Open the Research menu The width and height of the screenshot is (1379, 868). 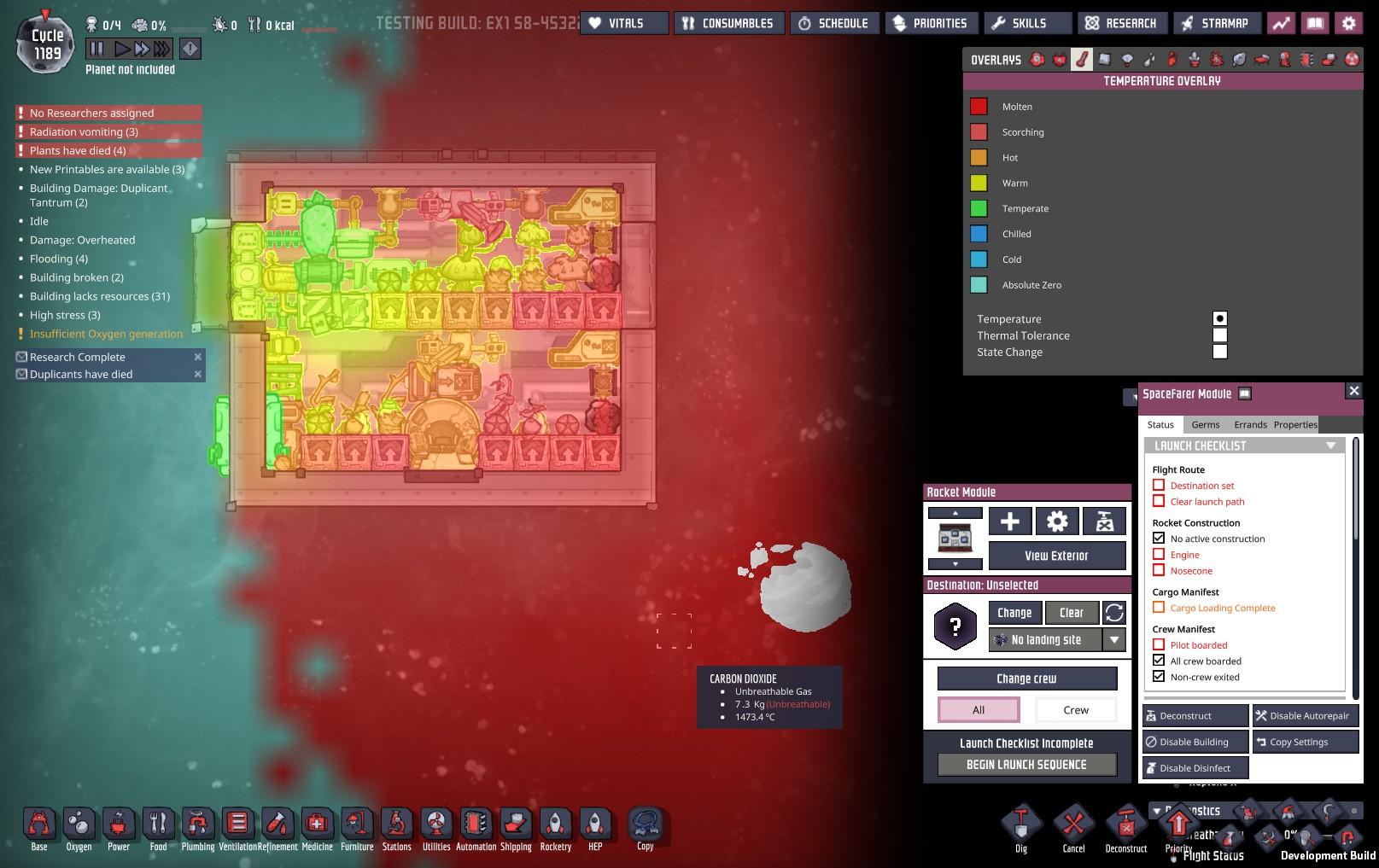coord(1121,24)
